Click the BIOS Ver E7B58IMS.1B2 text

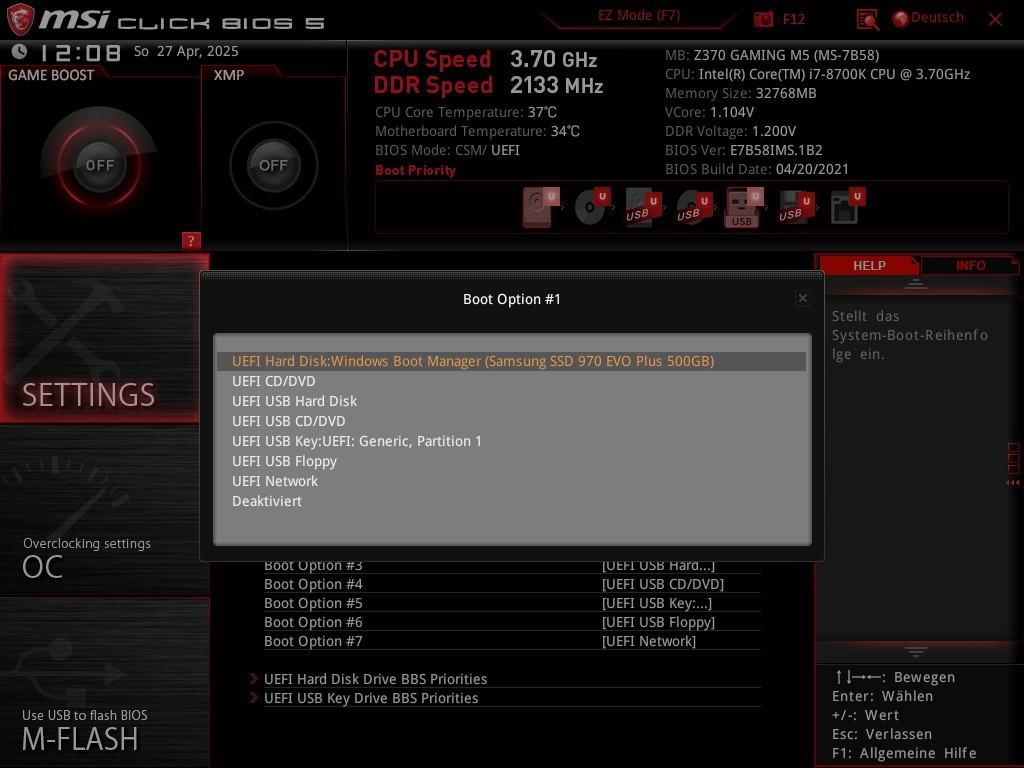743,150
